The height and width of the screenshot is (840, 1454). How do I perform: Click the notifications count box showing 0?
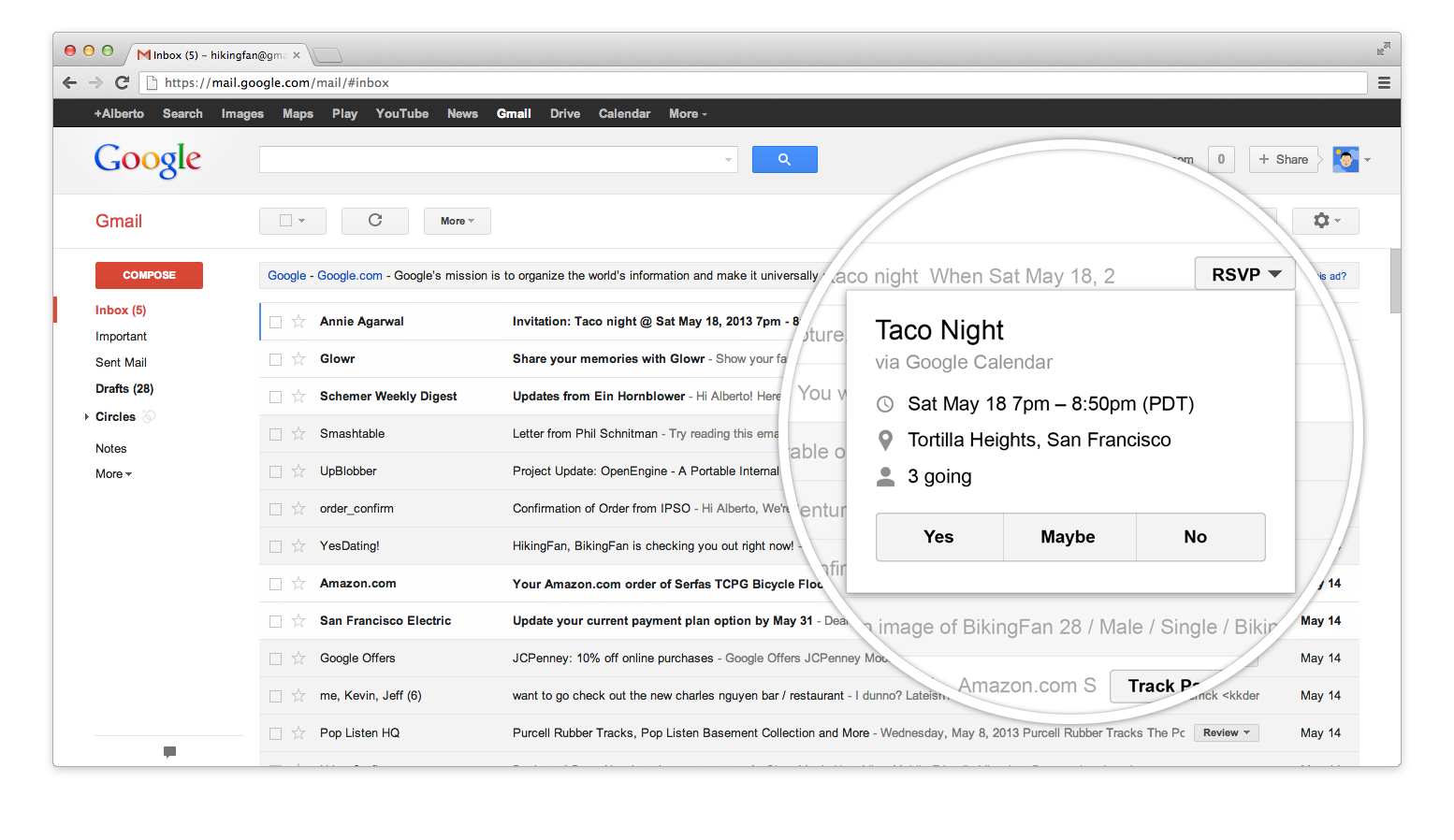coord(1221,160)
